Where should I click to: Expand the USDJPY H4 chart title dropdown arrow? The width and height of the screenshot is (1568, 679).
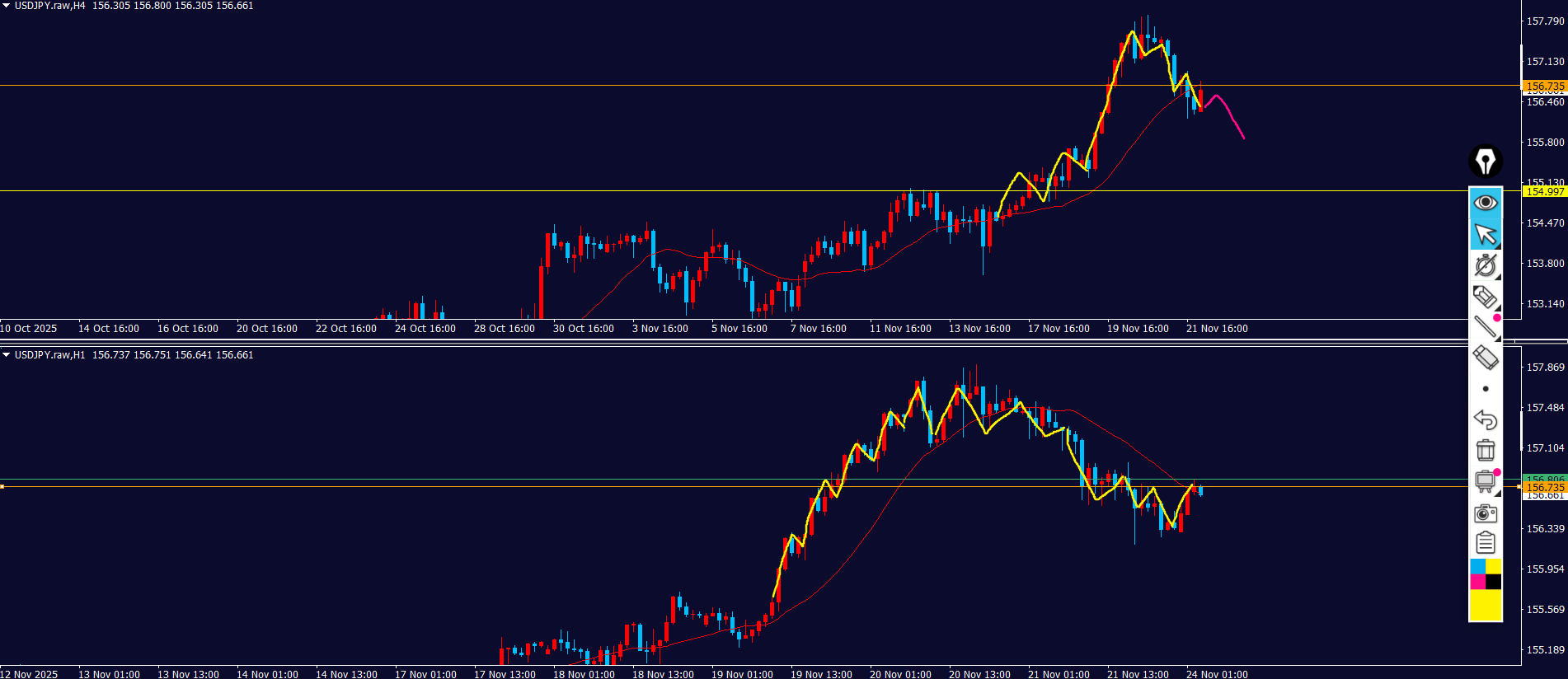click(7, 6)
